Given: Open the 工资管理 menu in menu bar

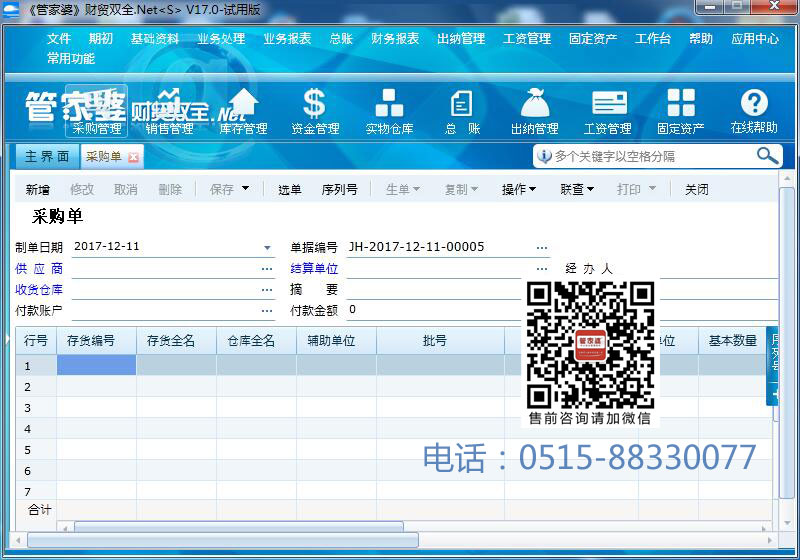Looking at the screenshot, I should (527, 39).
